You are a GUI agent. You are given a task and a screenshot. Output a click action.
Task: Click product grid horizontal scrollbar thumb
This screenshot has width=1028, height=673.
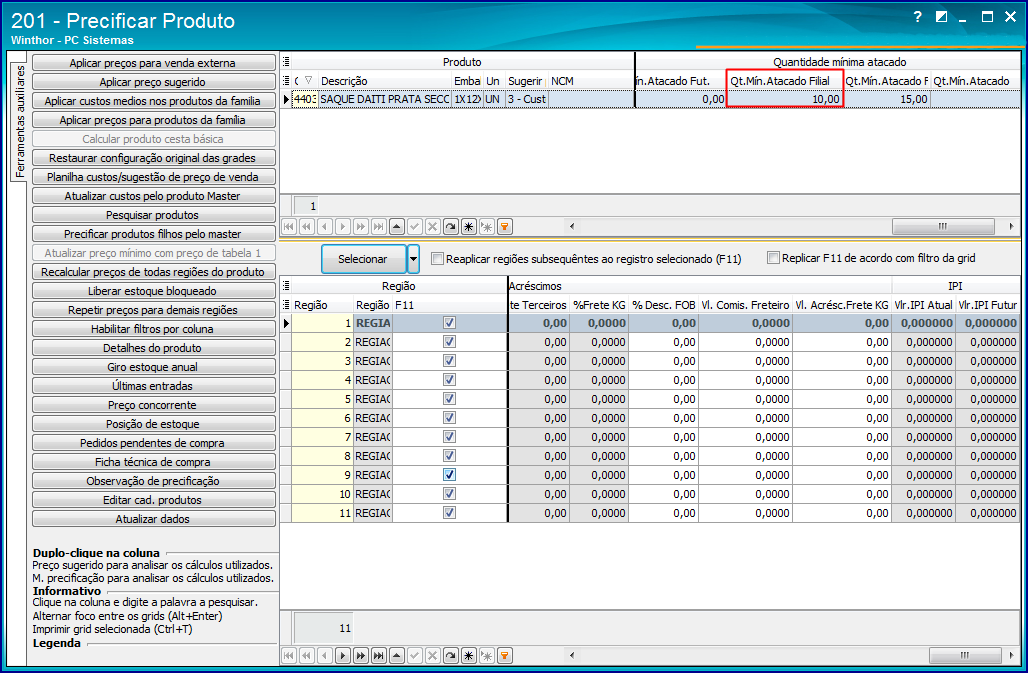[942, 227]
